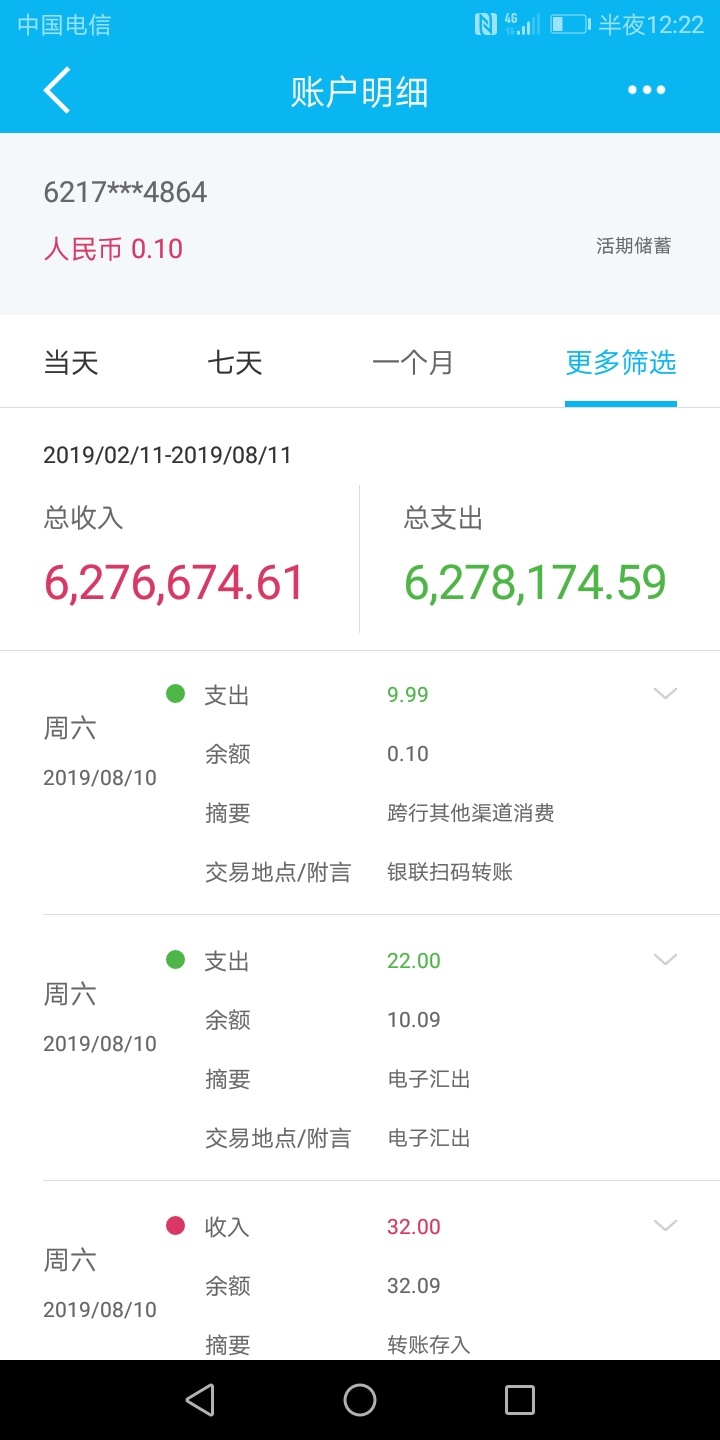Tap the 4G signal strength icon

pos(522,24)
